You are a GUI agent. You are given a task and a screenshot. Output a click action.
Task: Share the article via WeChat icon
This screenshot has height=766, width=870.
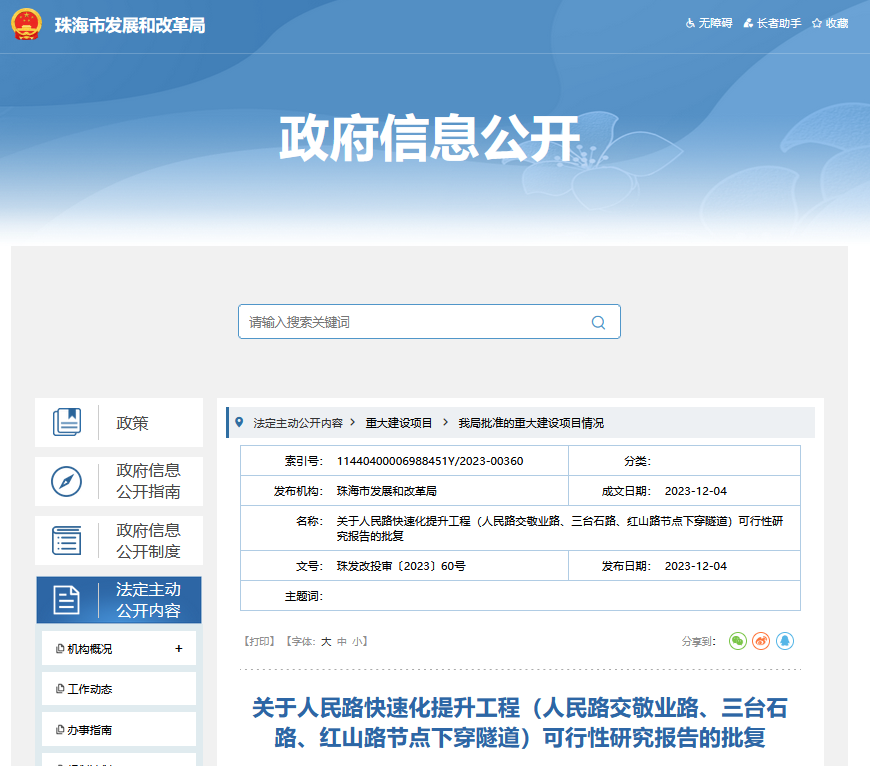tap(738, 641)
